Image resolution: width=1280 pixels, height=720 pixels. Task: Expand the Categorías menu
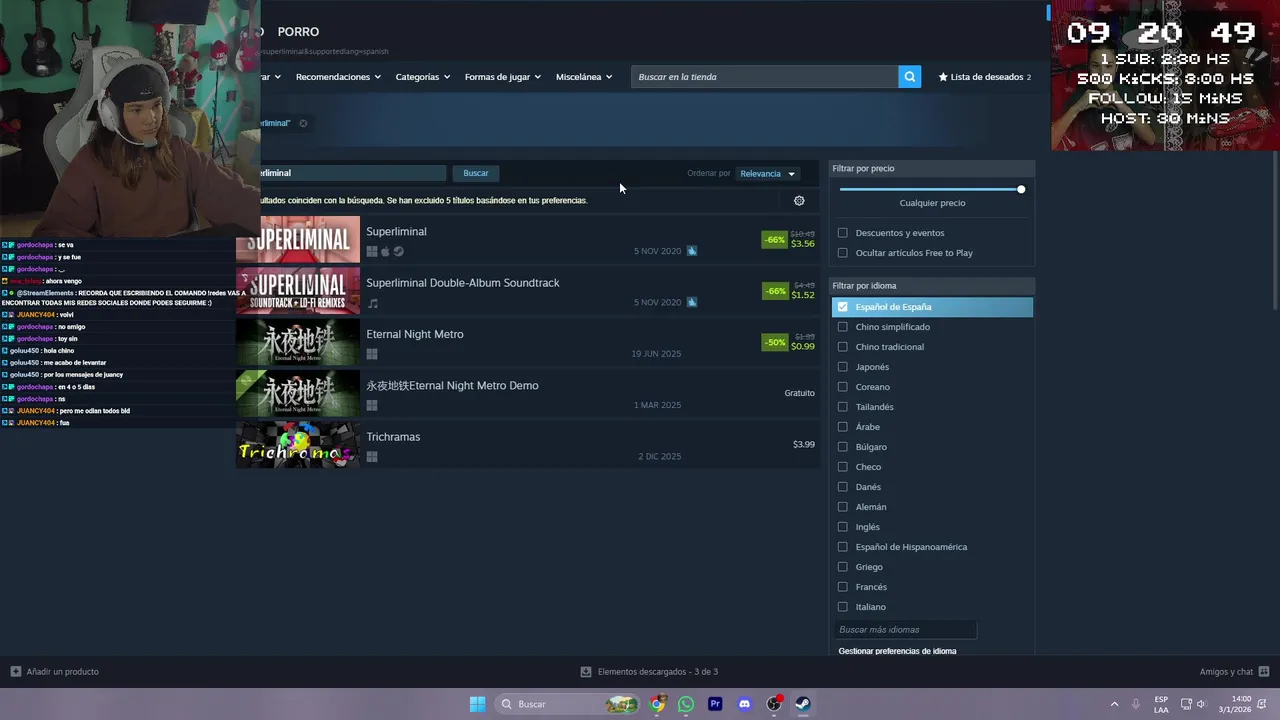422,77
